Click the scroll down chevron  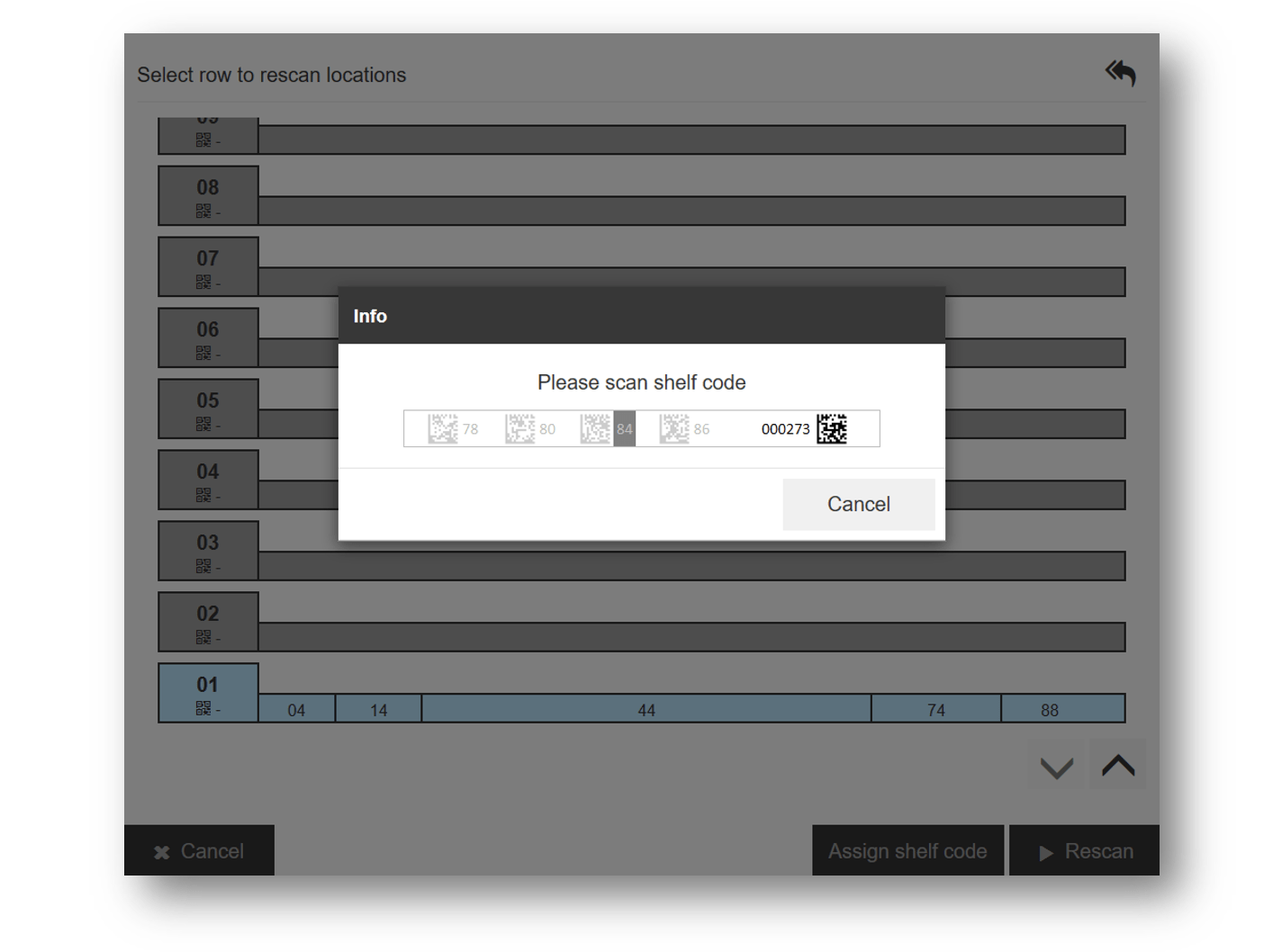[x=1056, y=767]
